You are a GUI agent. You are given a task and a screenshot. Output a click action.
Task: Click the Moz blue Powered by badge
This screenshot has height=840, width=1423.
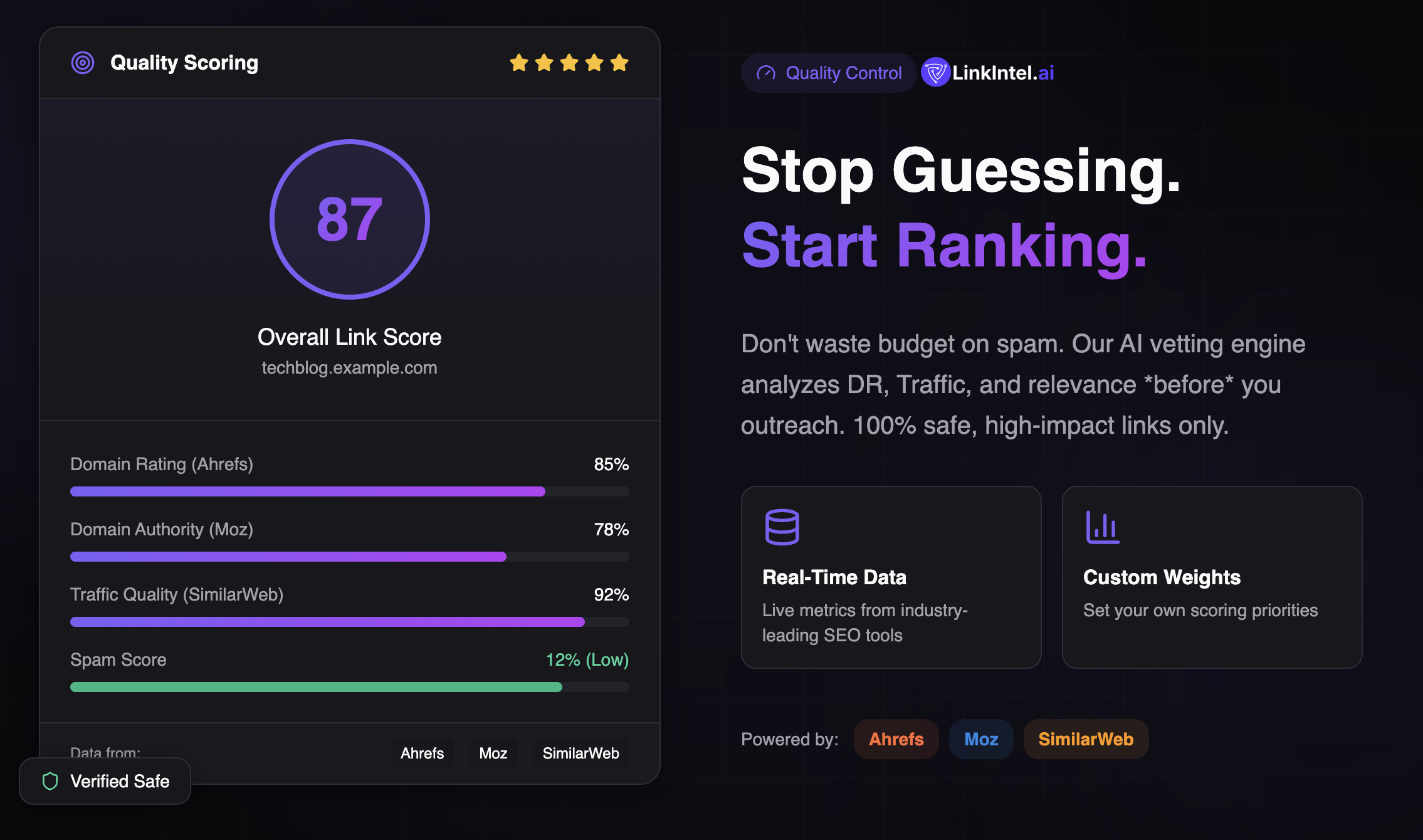point(980,739)
